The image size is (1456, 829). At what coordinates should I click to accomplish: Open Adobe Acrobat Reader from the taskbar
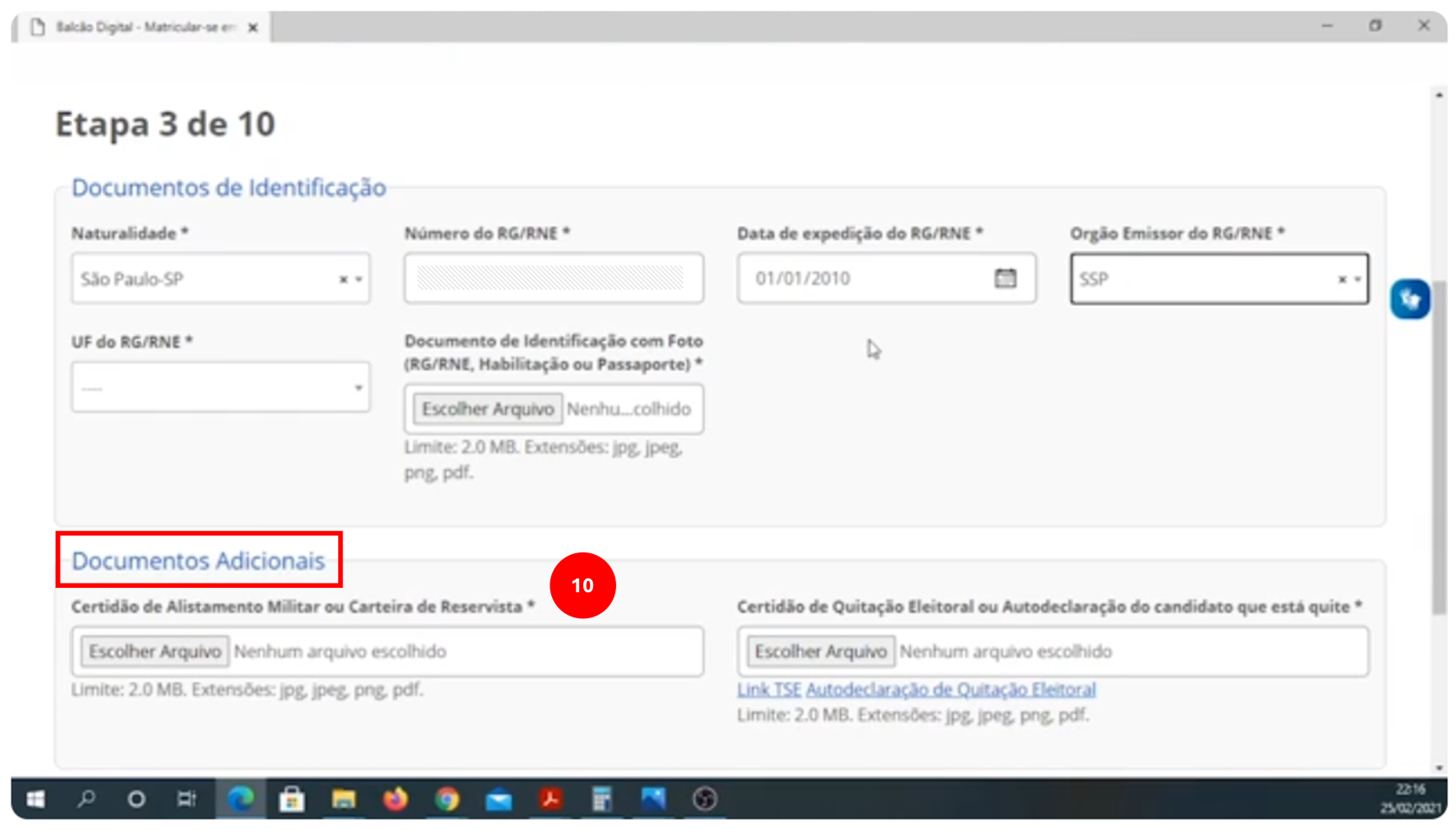pos(552,800)
